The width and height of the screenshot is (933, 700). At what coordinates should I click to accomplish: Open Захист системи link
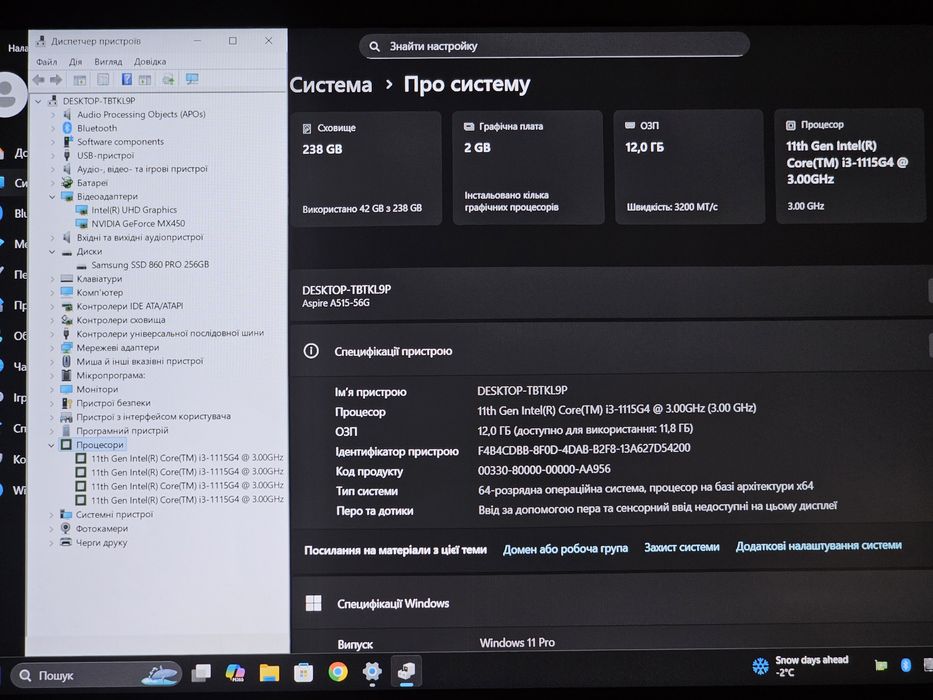pyautogui.click(x=682, y=547)
